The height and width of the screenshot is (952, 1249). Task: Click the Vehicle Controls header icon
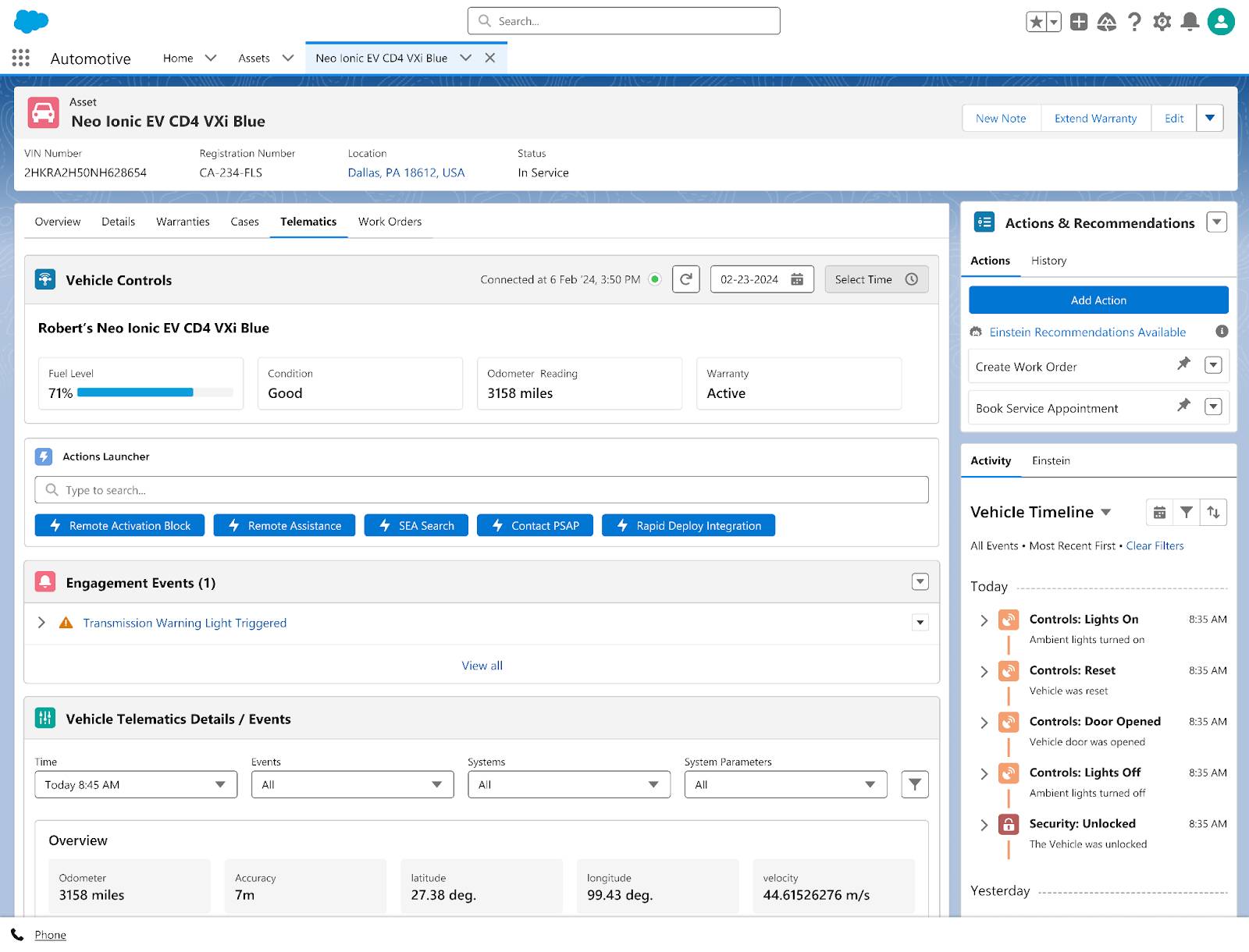(45, 279)
